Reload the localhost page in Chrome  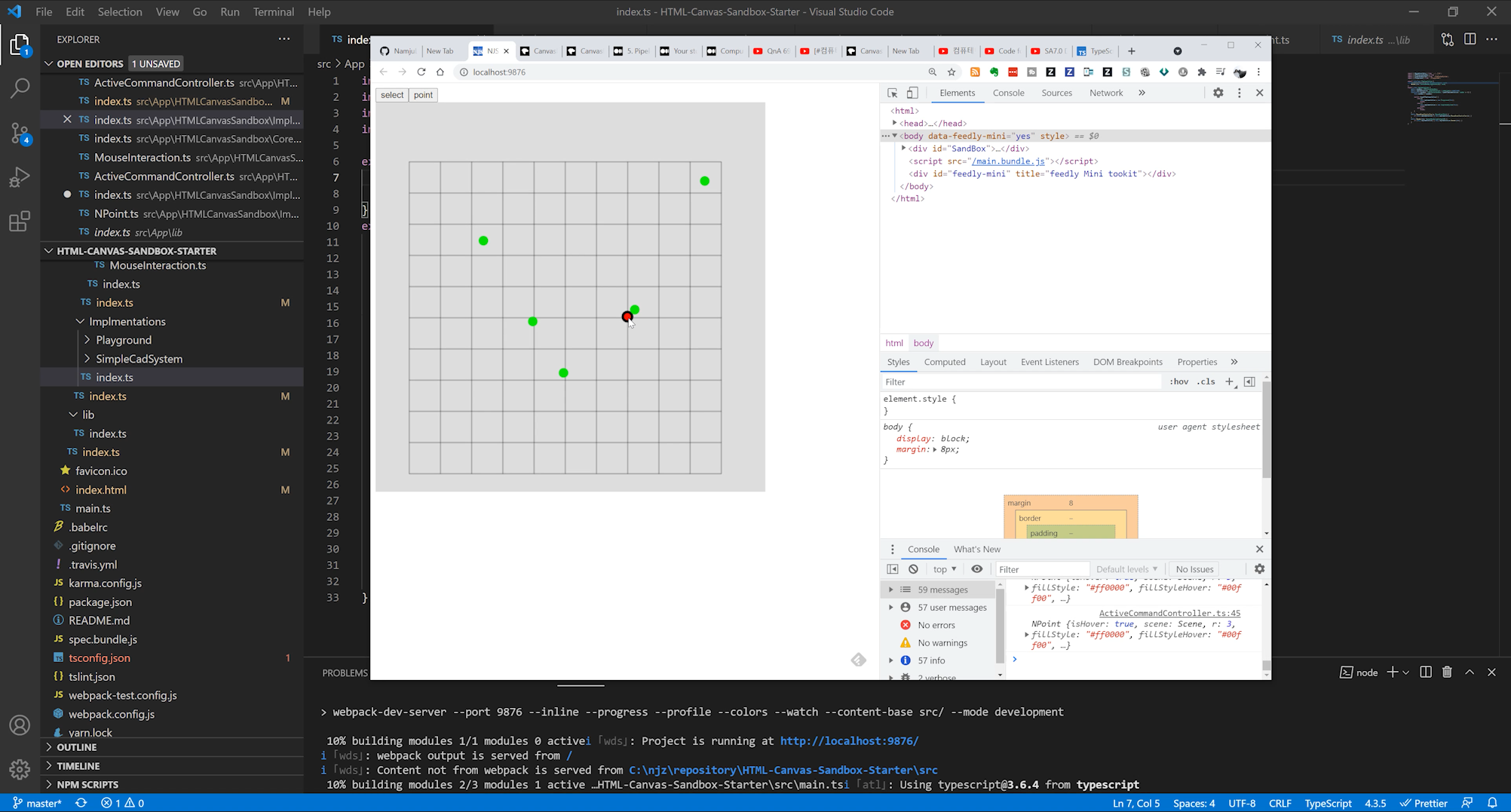(421, 72)
